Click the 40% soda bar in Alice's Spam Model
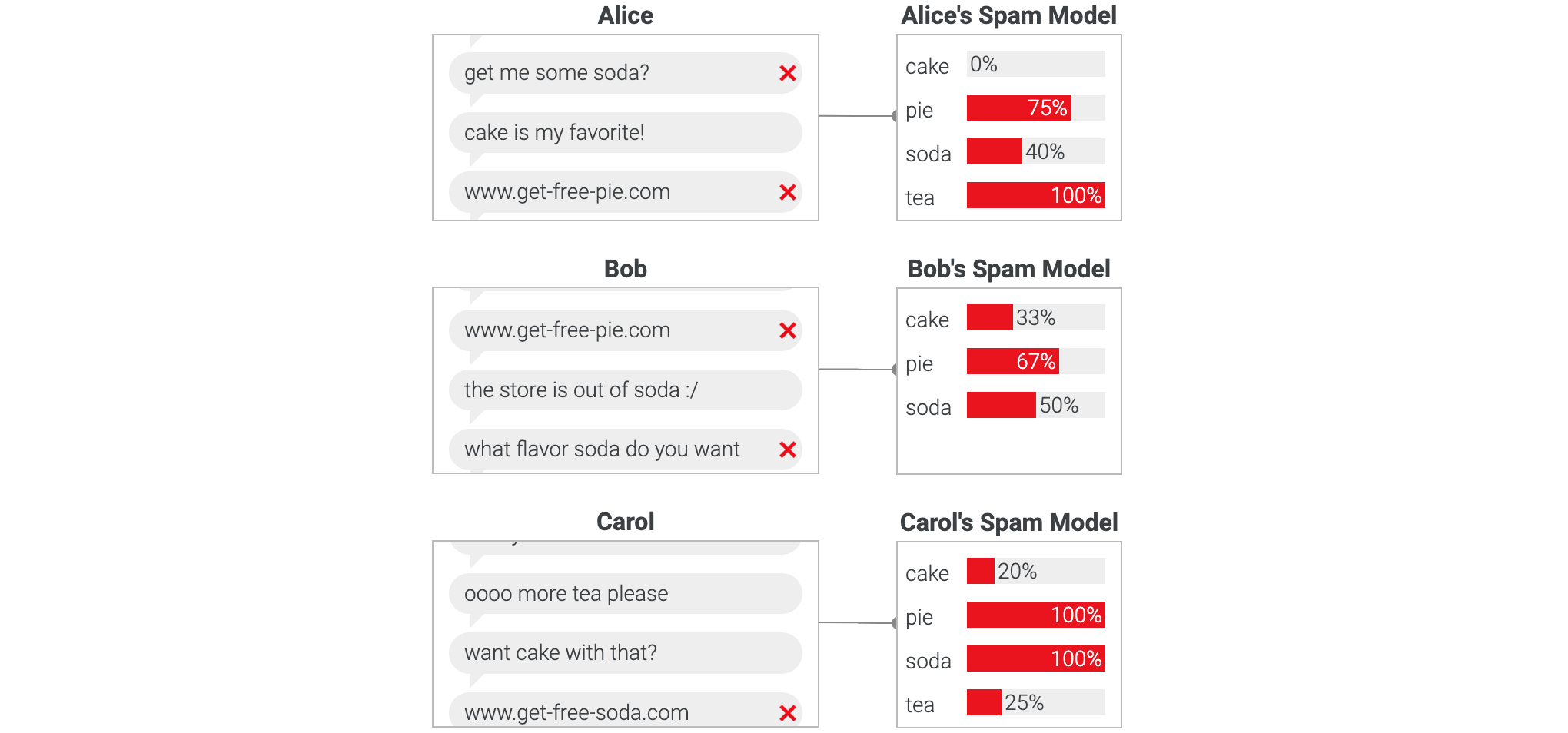The height and width of the screenshot is (733, 1568). tap(995, 152)
